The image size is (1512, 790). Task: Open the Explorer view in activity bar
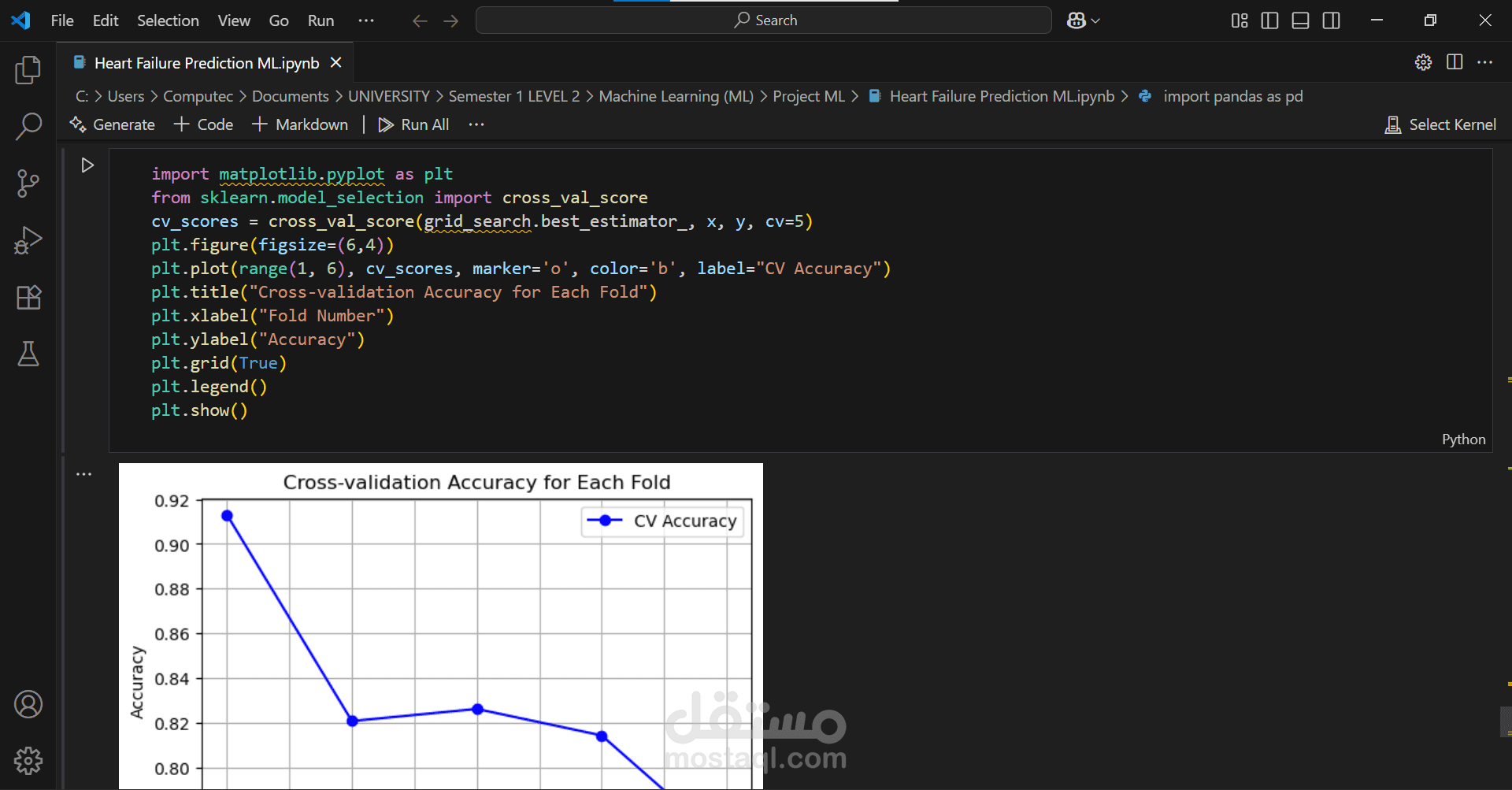point(28,70)
